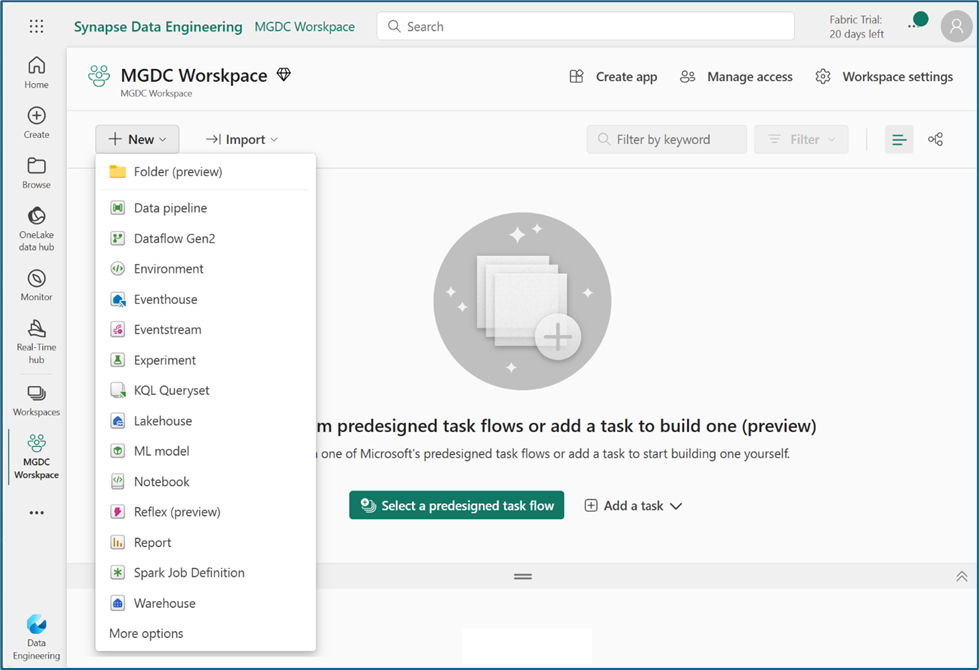Open the sidebar more options ellipsis
The height and width of the screenshot is (670, 979).
coord(36,513)
